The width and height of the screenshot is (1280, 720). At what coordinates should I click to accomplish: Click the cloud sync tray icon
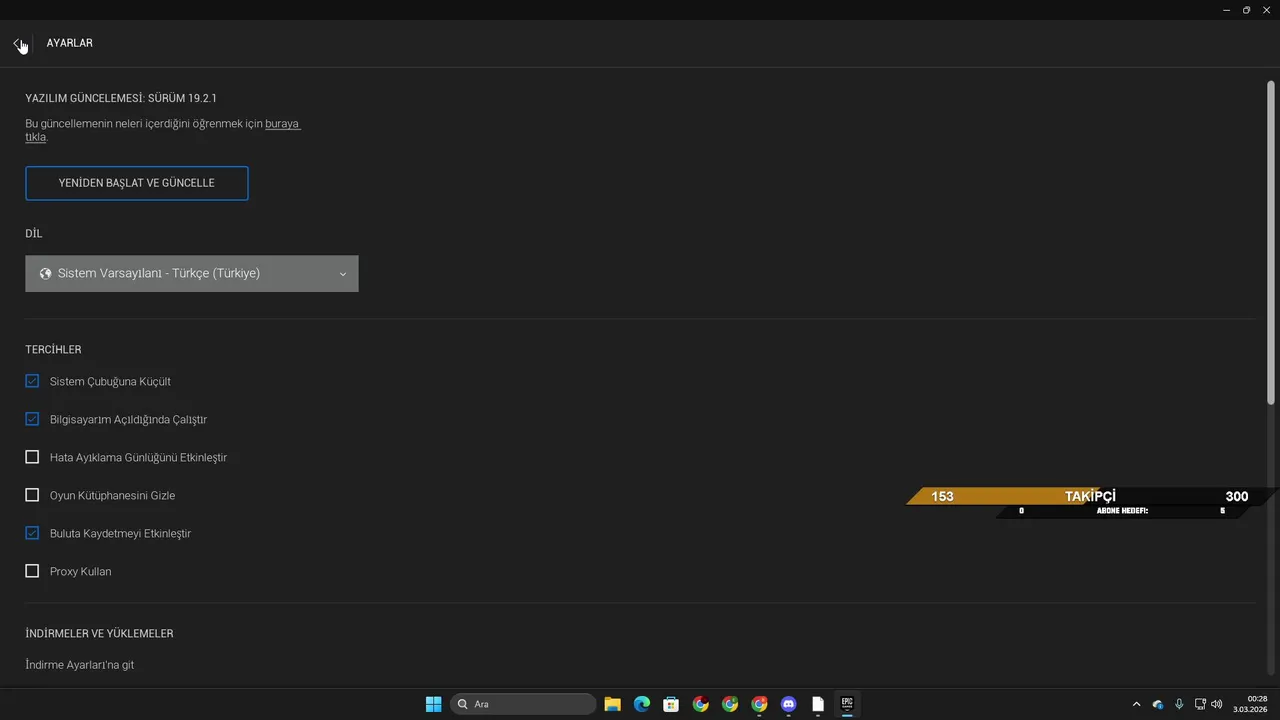(1158, 704)
